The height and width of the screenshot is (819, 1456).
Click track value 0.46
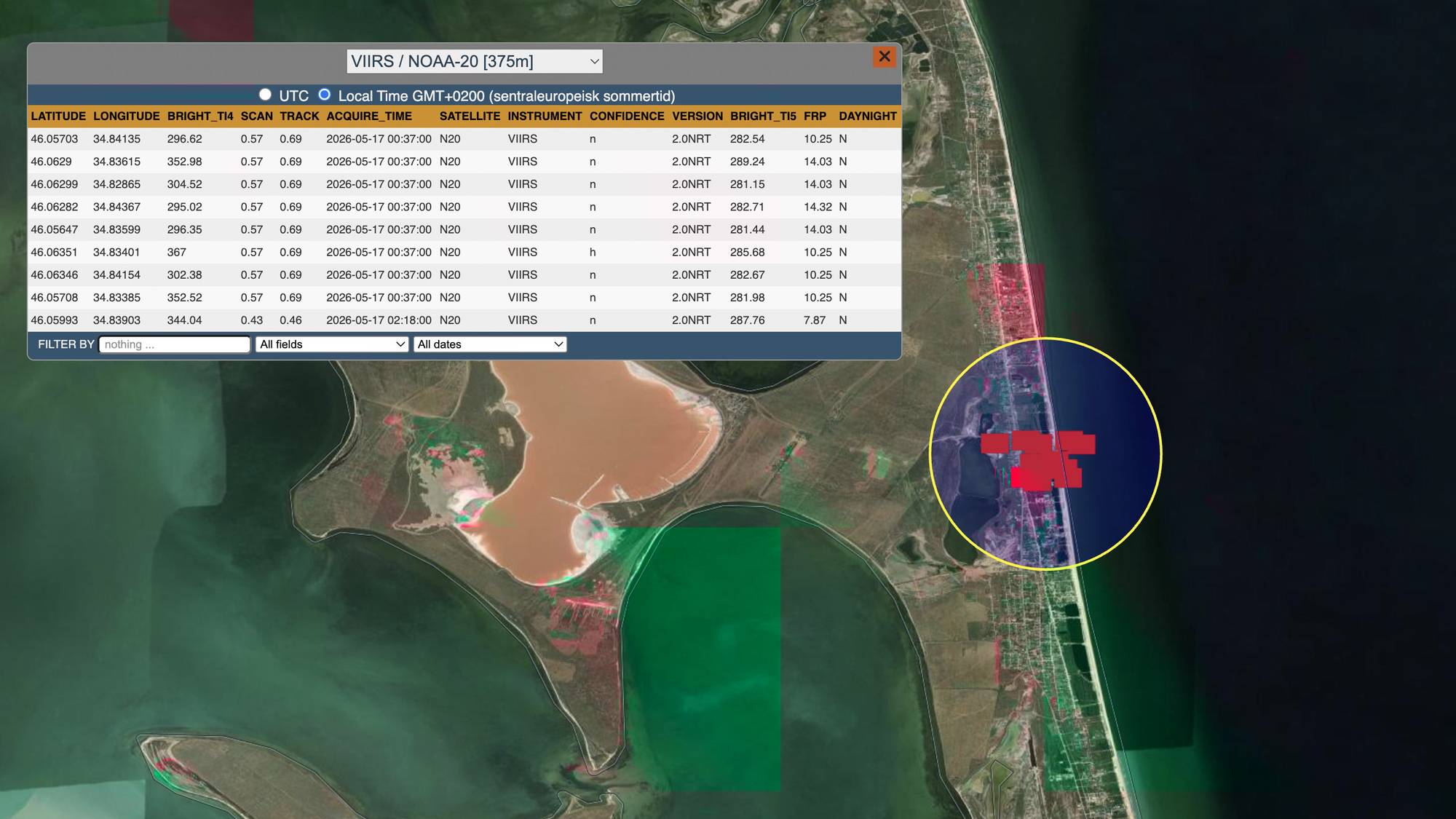[290, 320]
